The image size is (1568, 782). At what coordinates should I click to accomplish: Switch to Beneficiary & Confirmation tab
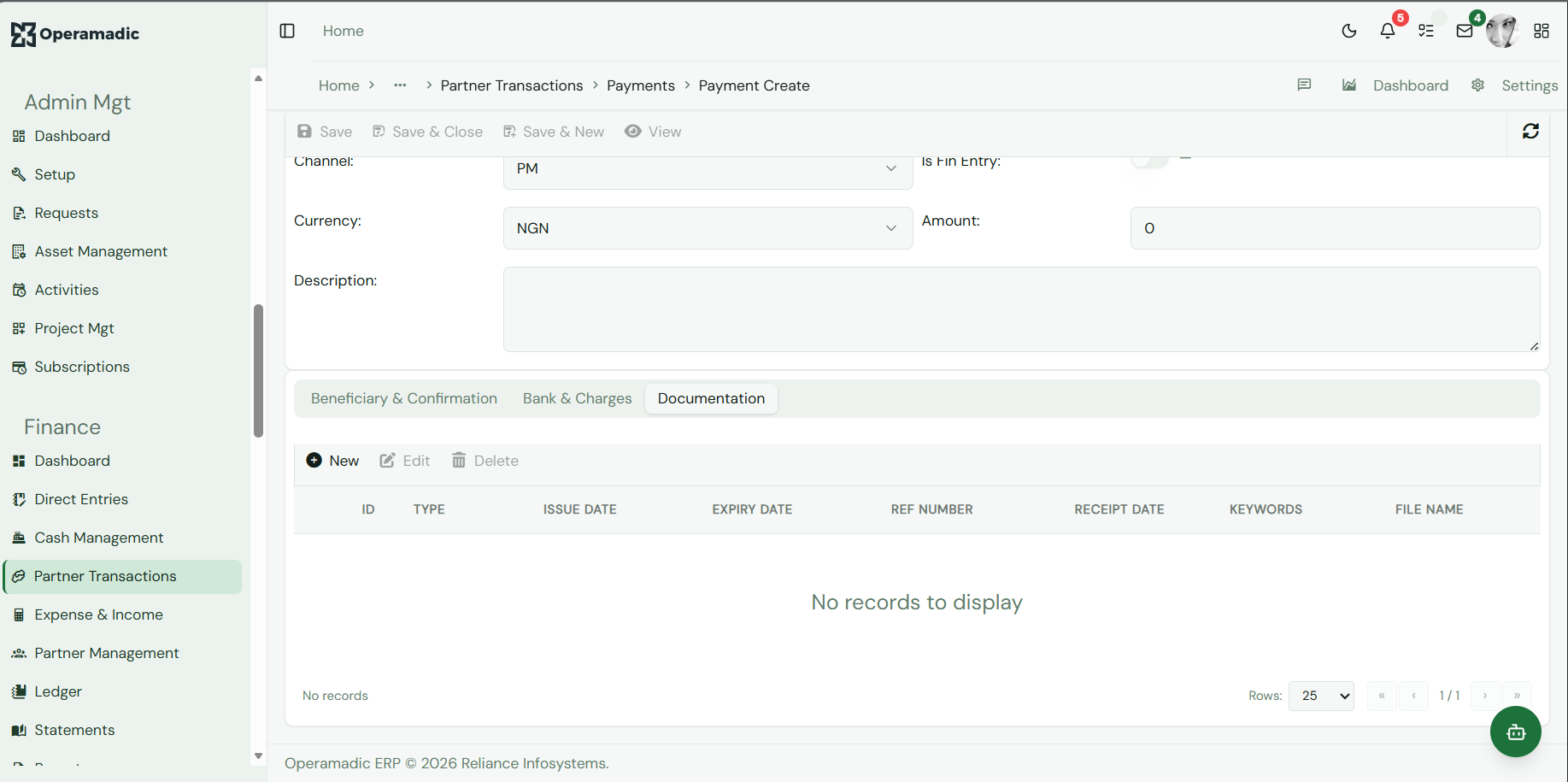point(404,398)
